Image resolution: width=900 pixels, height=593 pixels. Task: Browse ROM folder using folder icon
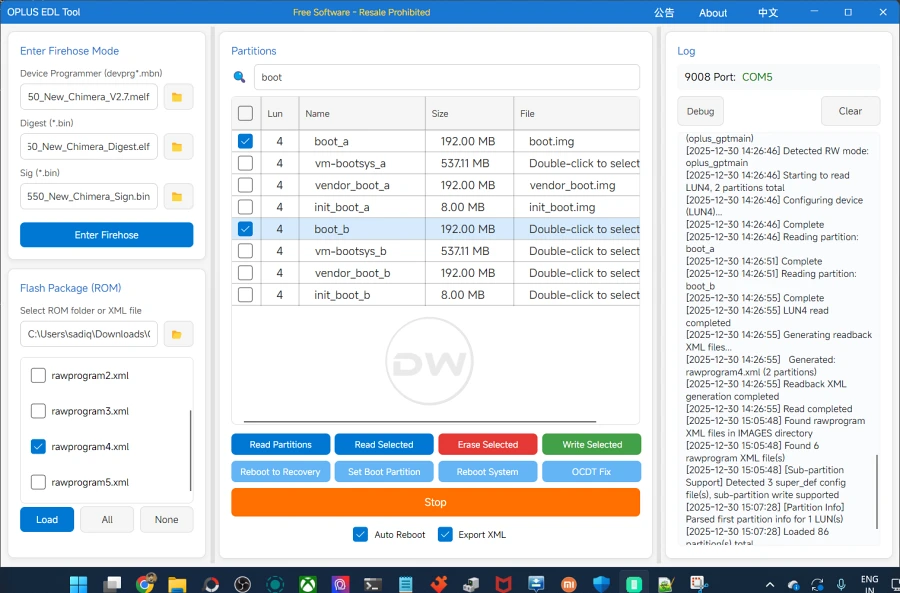click(x=177, y=334)
